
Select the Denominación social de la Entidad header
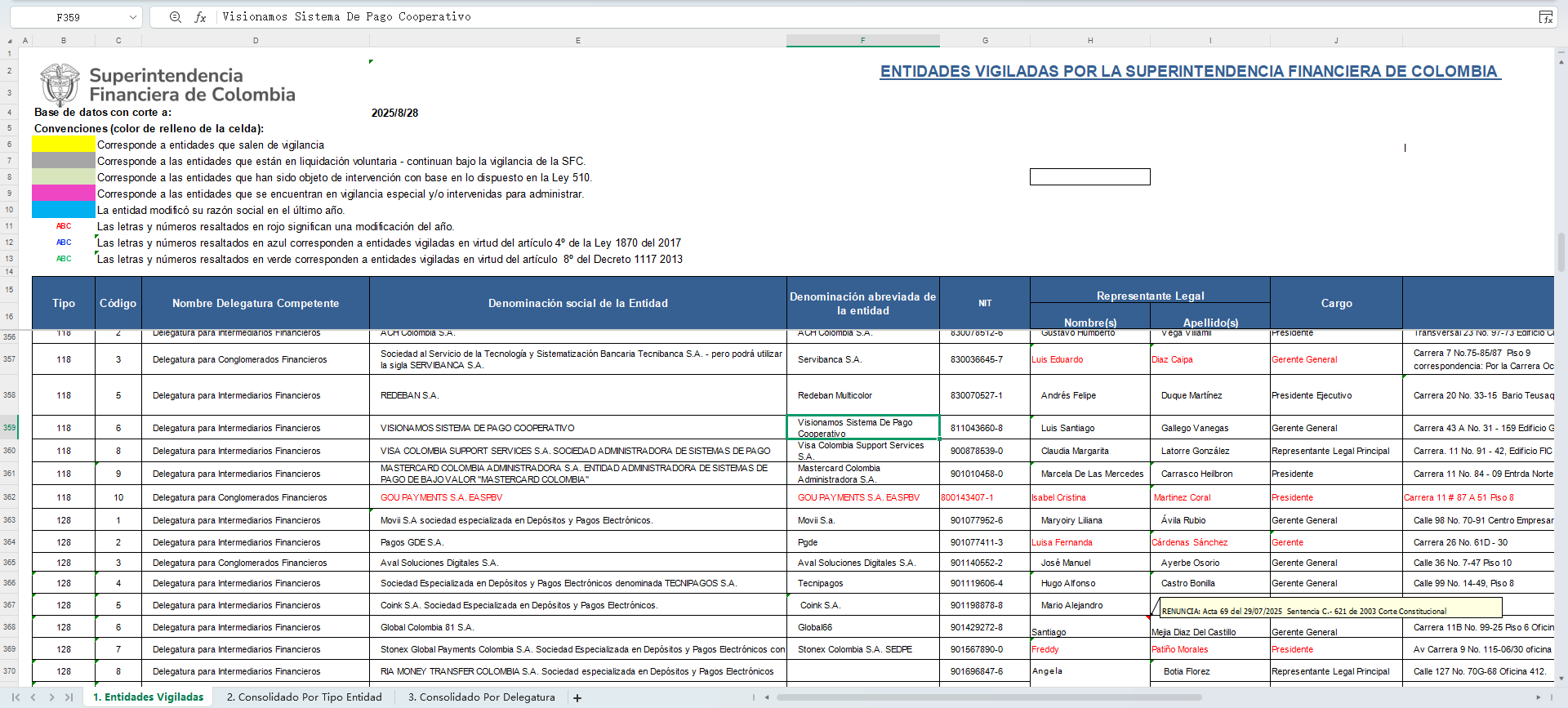pos(577,303)
